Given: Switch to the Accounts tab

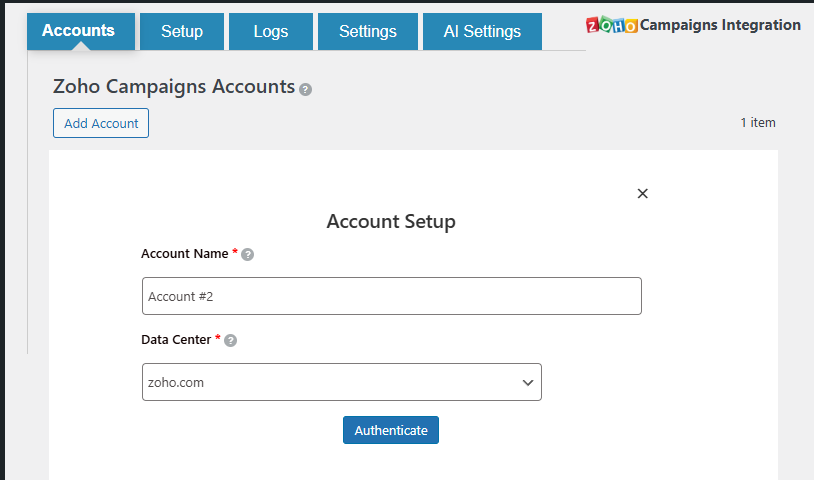Looking at the screenshot, I should (78, 31).
